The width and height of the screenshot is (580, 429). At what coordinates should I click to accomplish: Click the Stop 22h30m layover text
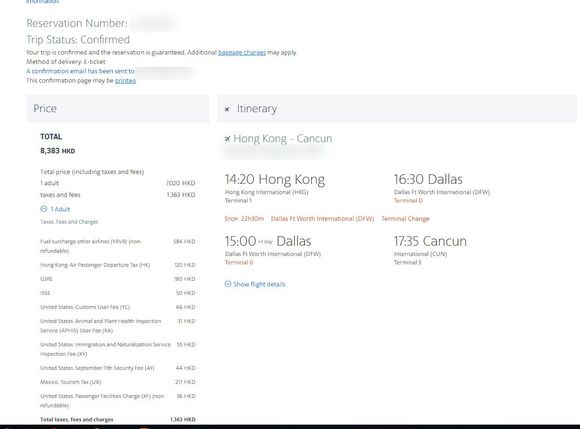coord(244,219)
